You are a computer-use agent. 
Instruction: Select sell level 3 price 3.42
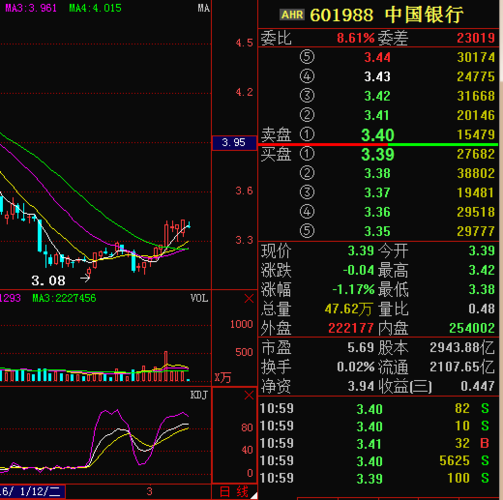click(x=377, y=96)
